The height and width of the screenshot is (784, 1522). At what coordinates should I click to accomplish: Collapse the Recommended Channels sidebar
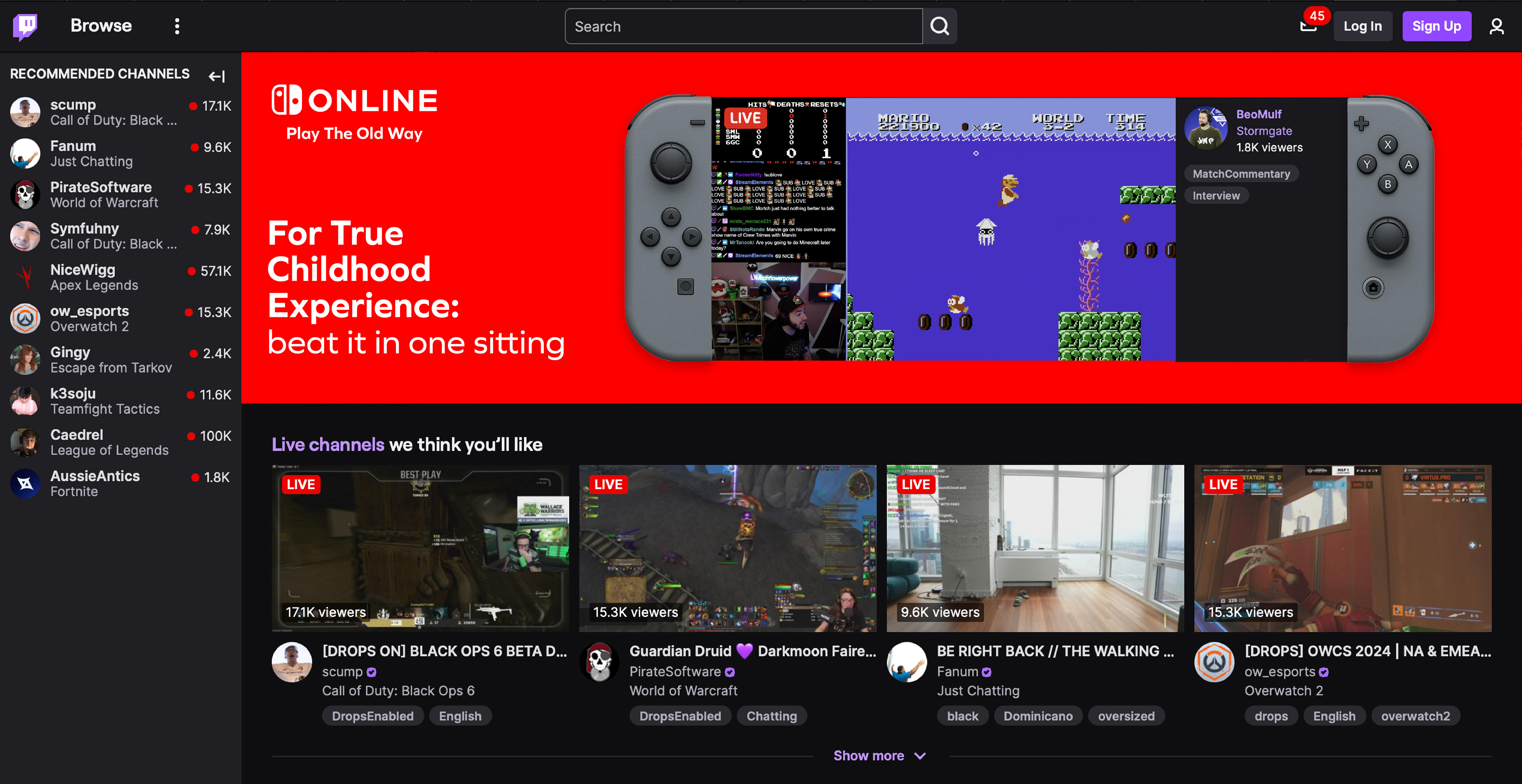click(x=217, y=76)
